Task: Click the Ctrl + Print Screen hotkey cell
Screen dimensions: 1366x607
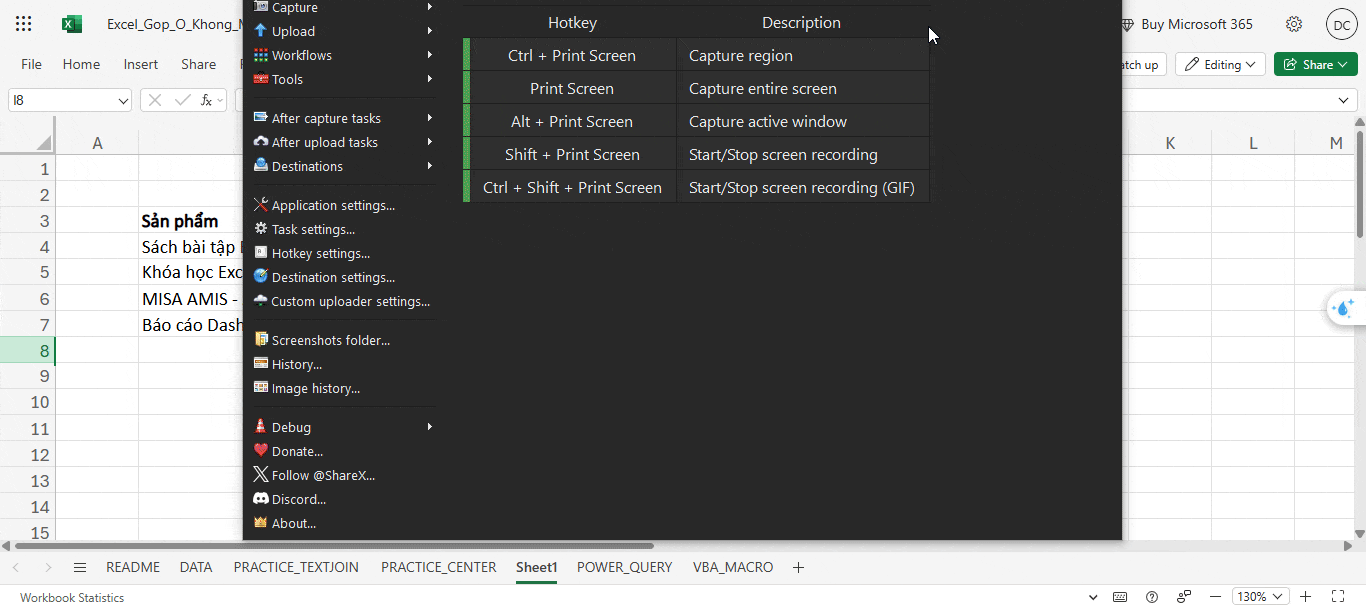Action: 572,55
